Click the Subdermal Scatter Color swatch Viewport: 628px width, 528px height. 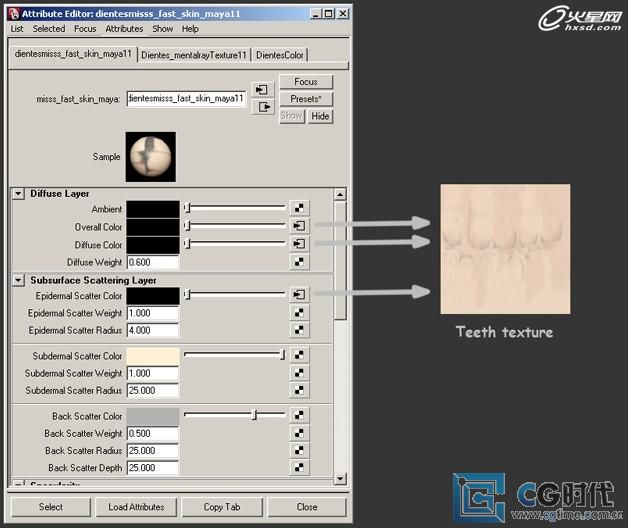153,356
